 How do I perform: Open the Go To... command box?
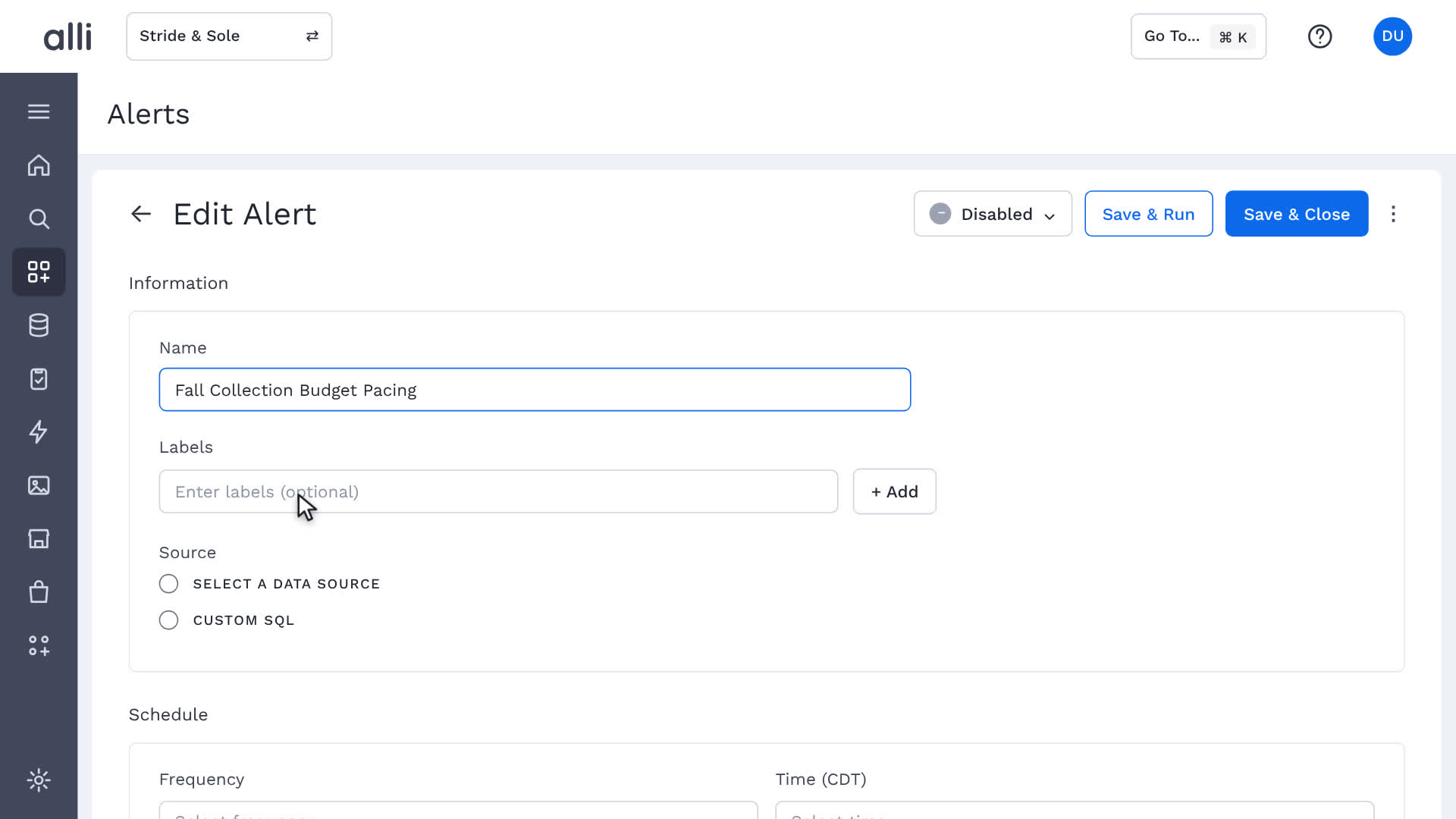click(x=1198, y=36)
